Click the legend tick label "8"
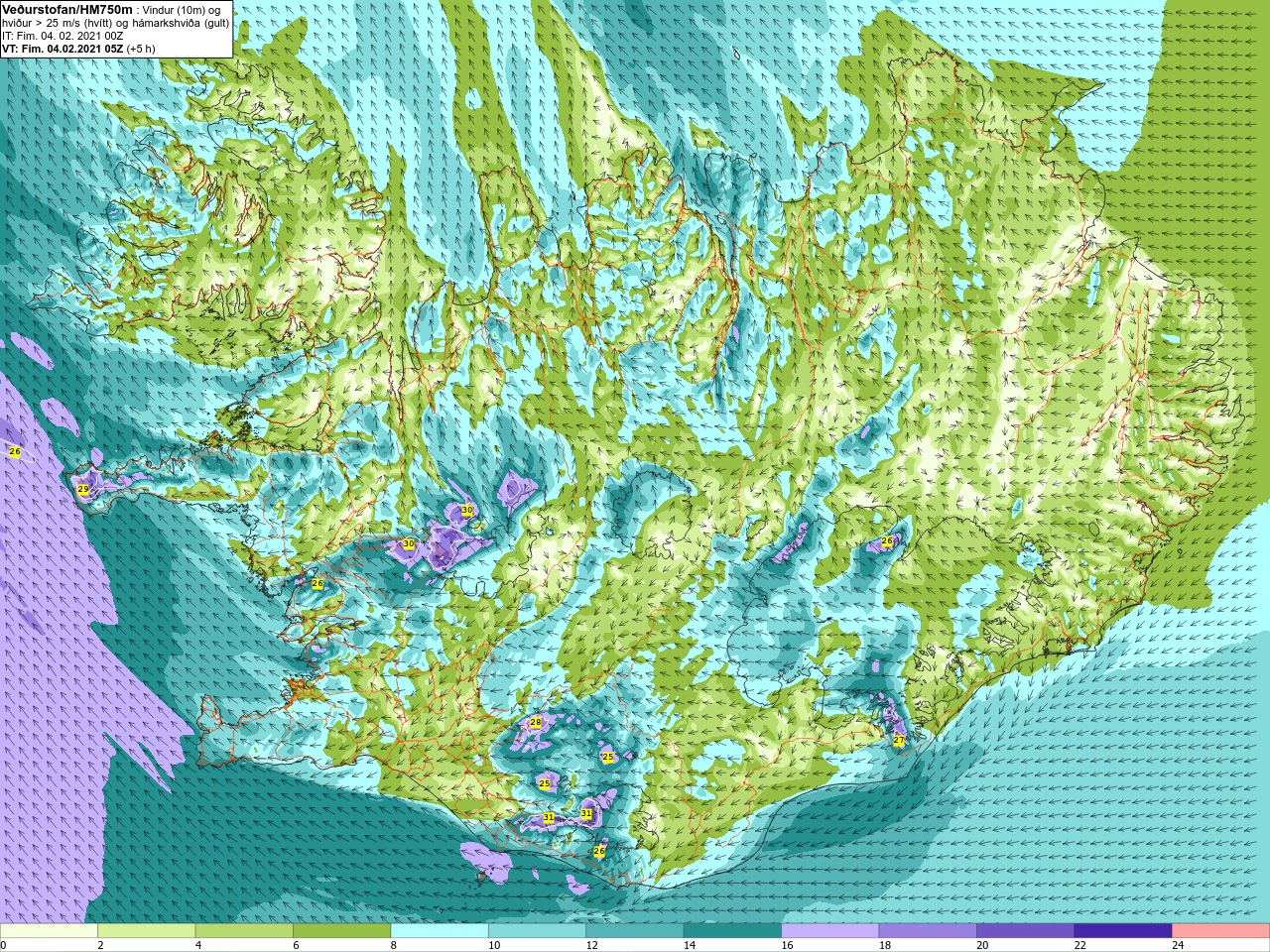Image resolution: width=1270 pixels, height=952 pixels. (394, 945)
